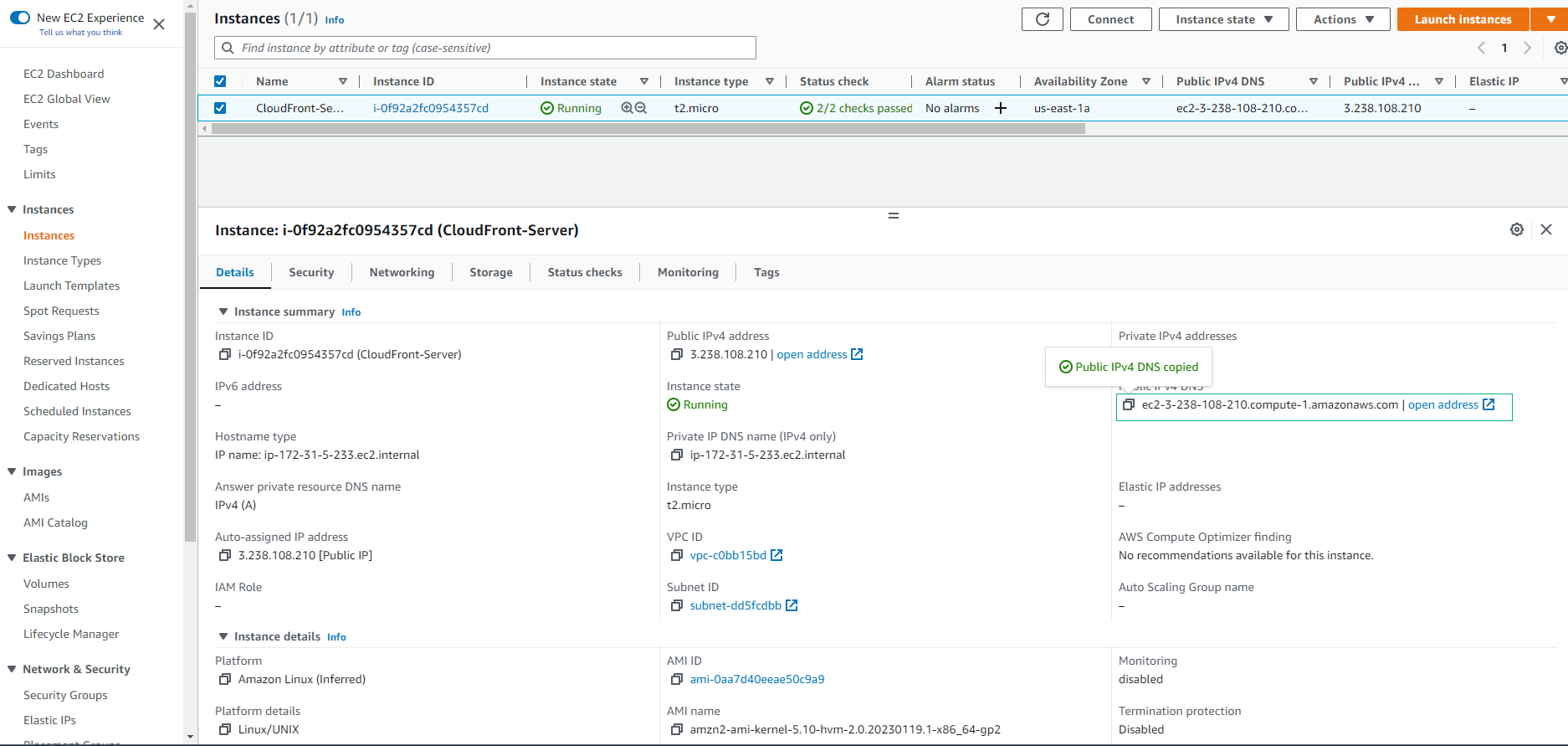Click the Find instance search field
Viewport: 1568px width, 746px height.
485,48
